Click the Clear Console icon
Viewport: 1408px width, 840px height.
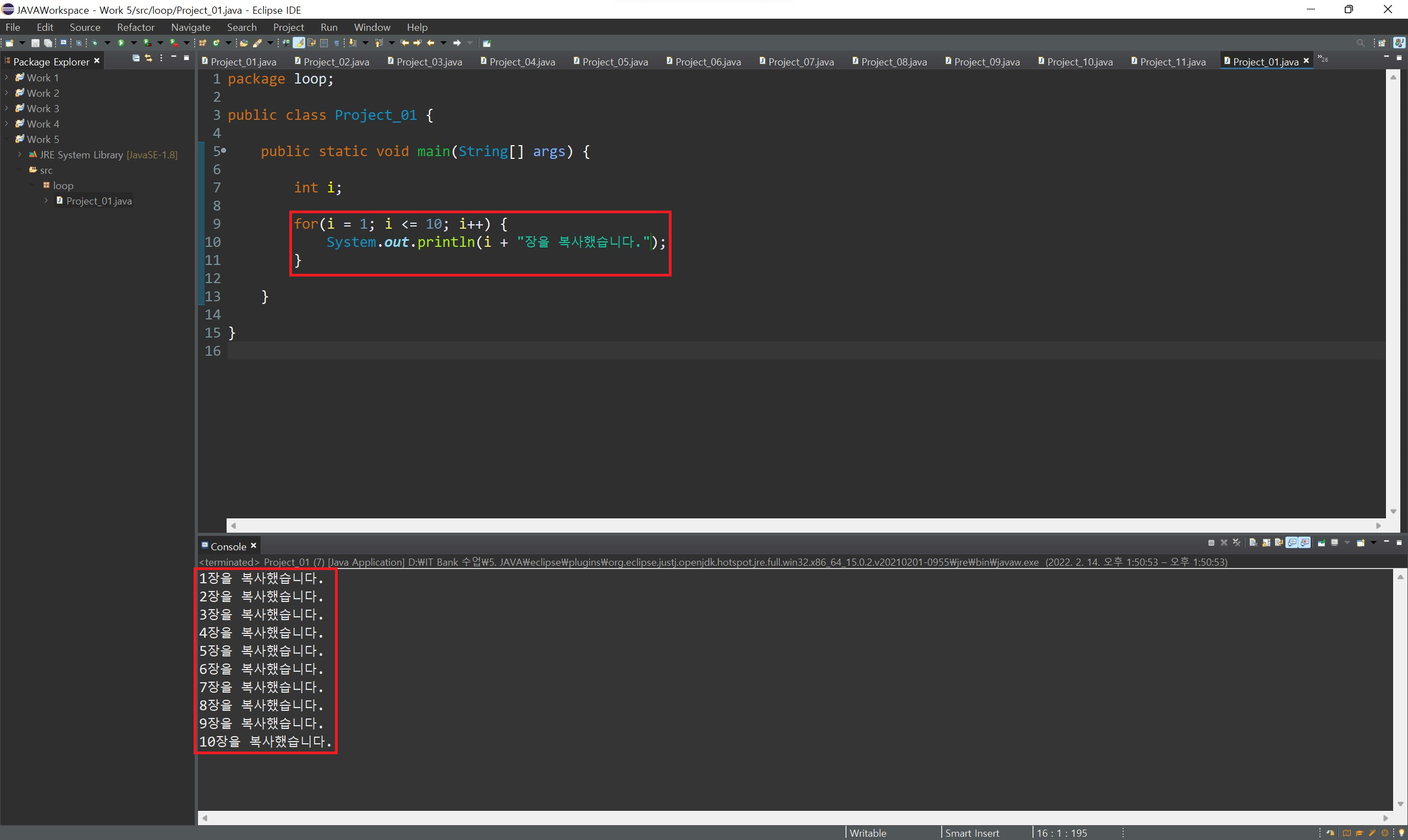tap(1253, 543)
